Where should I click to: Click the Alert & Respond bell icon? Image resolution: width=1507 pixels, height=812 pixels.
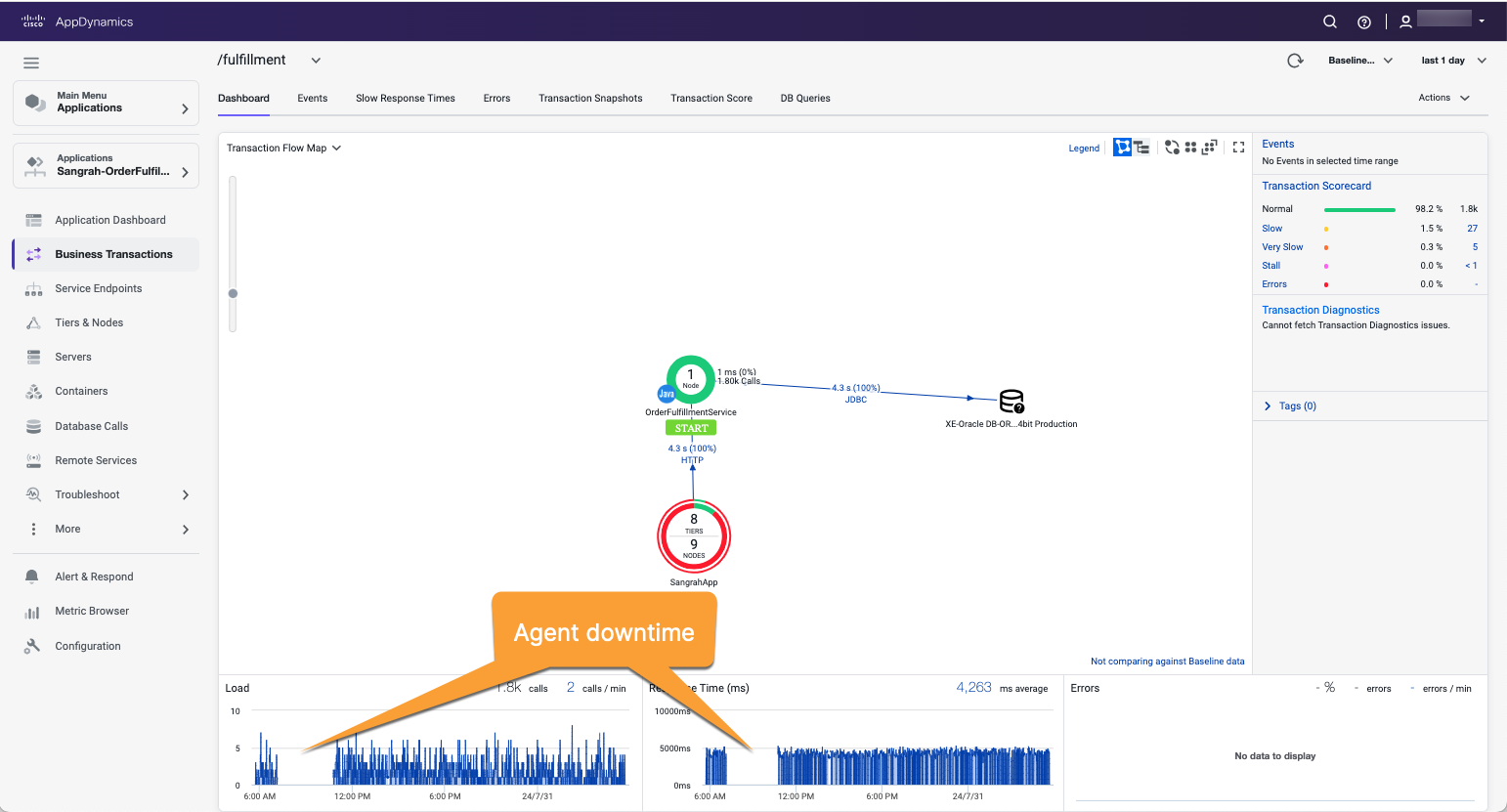point(32,577)
